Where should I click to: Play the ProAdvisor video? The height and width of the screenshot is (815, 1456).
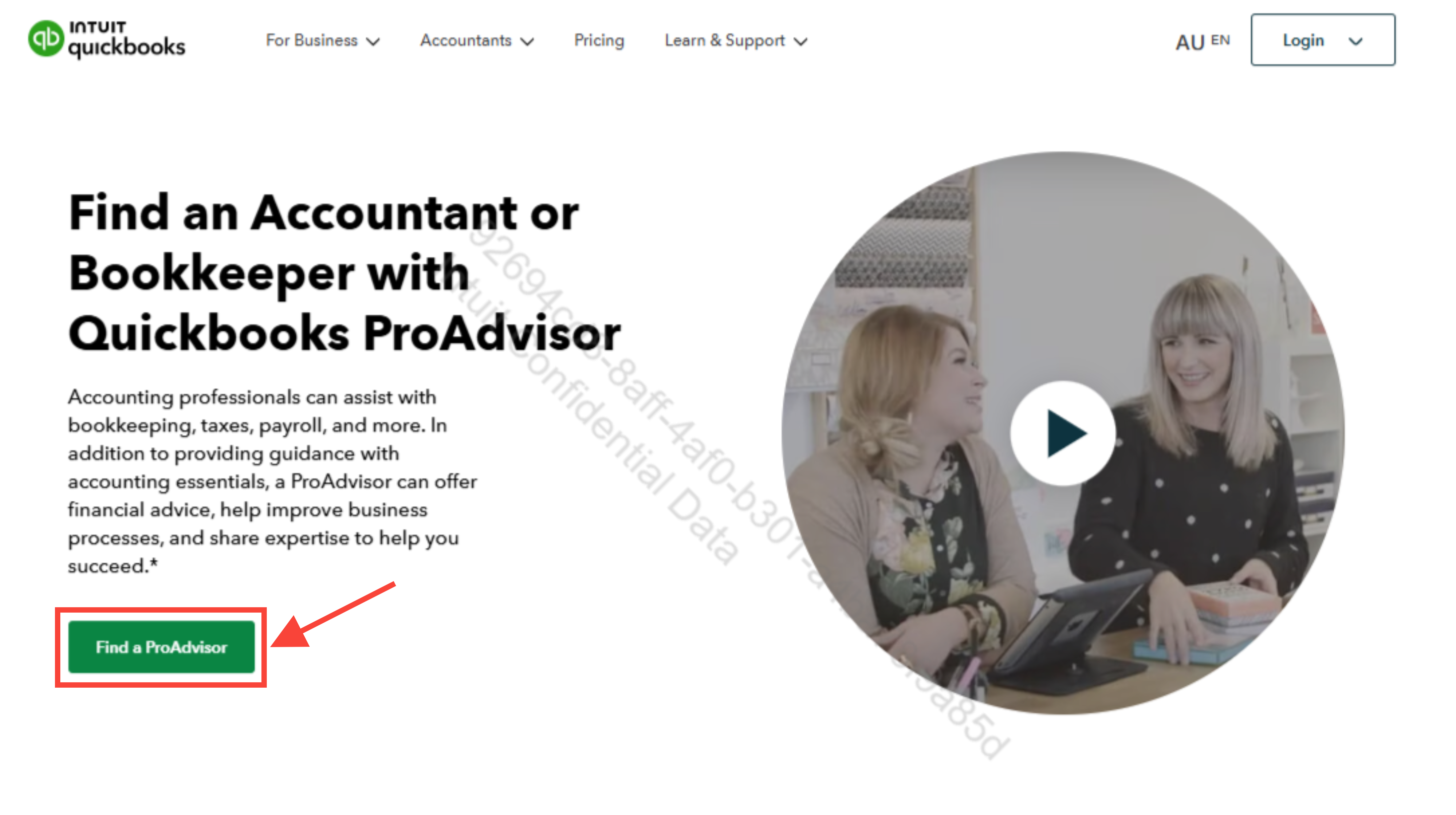pyautogui.click(x=1063, y=433)
